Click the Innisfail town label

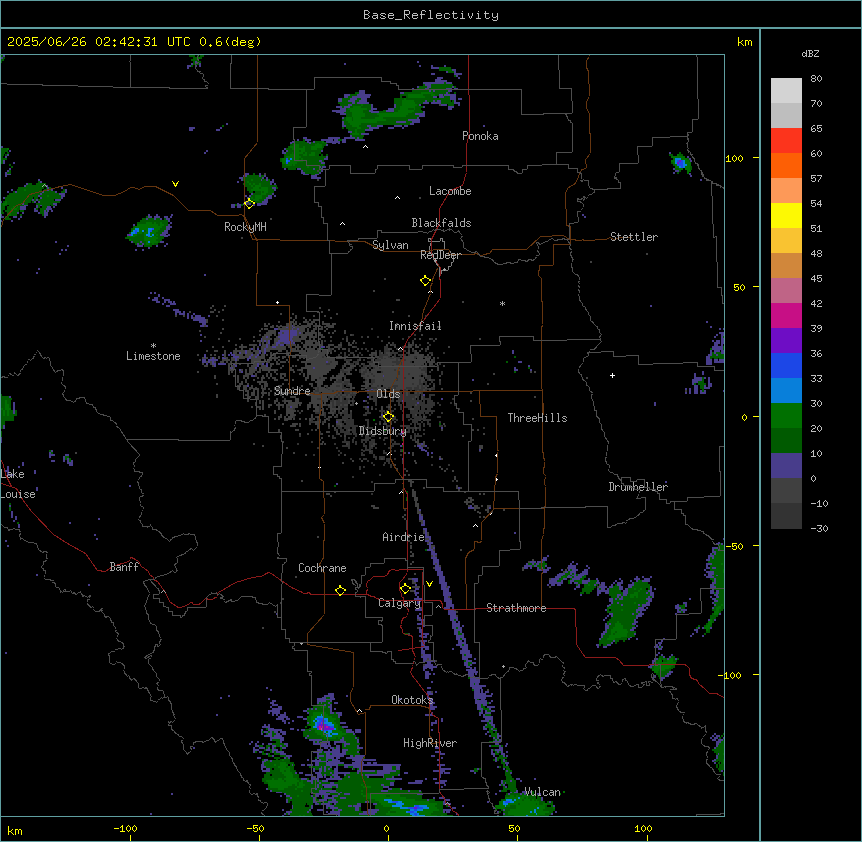415,326
